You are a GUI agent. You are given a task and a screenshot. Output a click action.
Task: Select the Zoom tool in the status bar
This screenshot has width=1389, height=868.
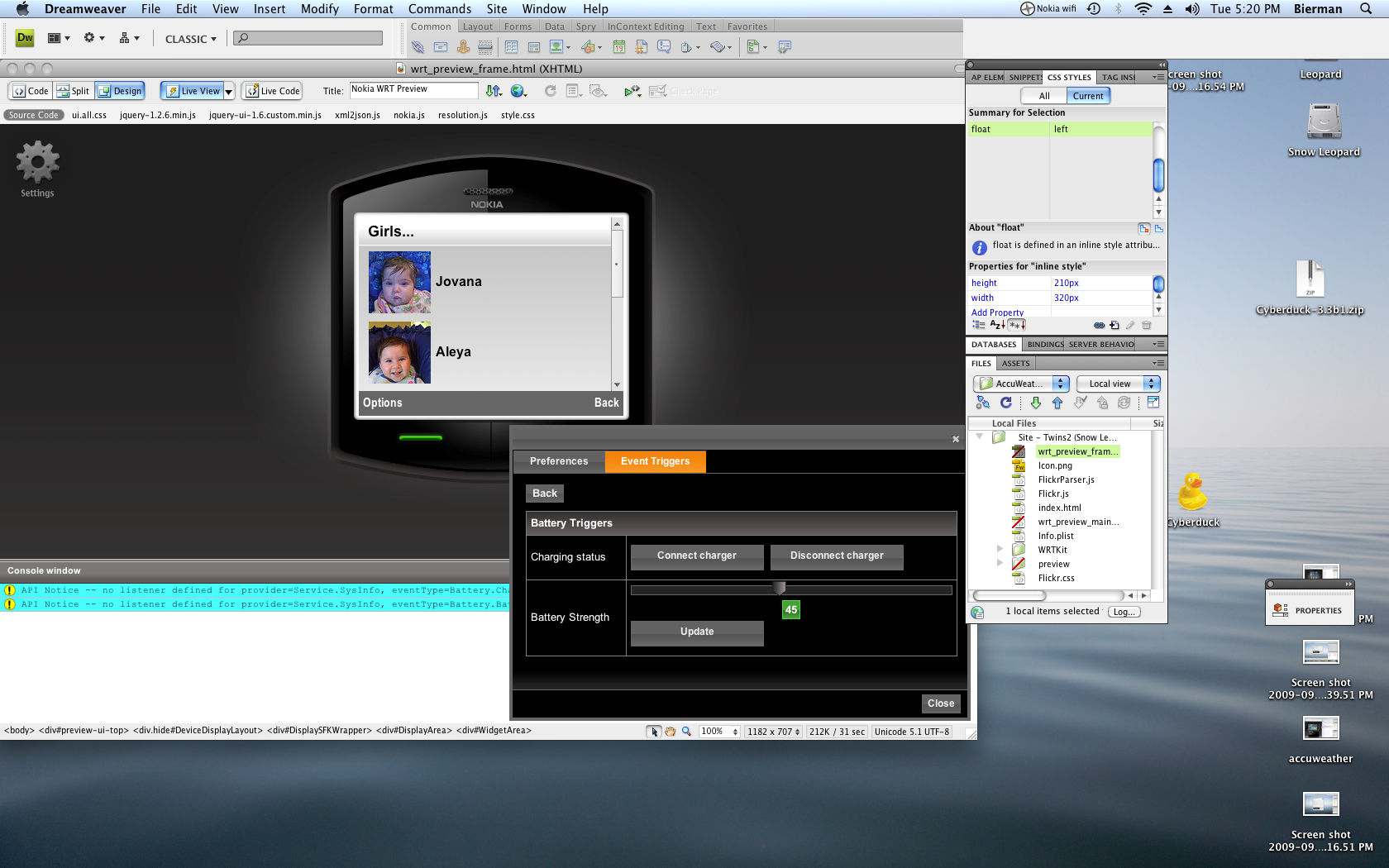click(x=686, y=732)
